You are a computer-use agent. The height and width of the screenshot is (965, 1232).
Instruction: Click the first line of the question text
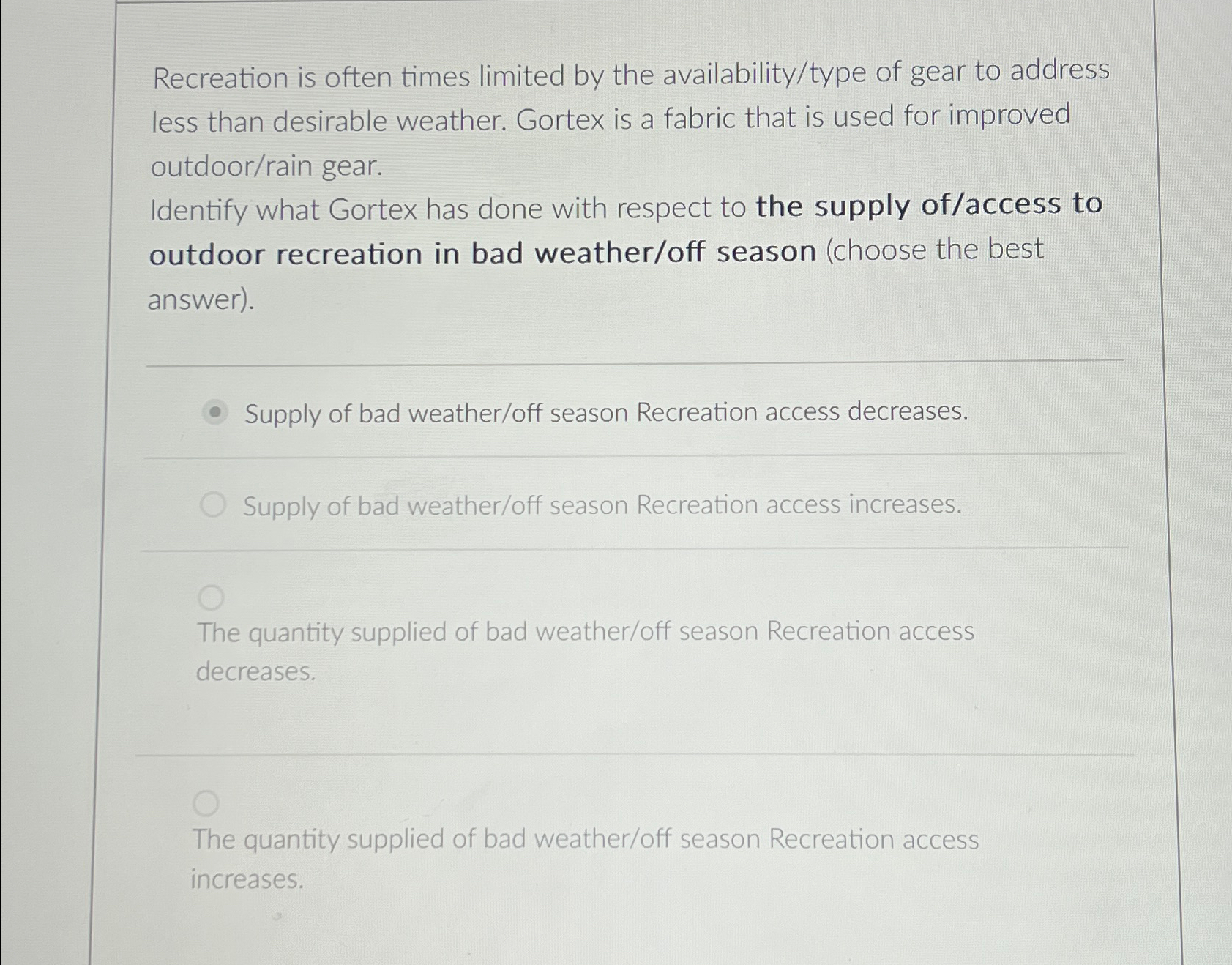pyautogui.click(x=630, y=76)
